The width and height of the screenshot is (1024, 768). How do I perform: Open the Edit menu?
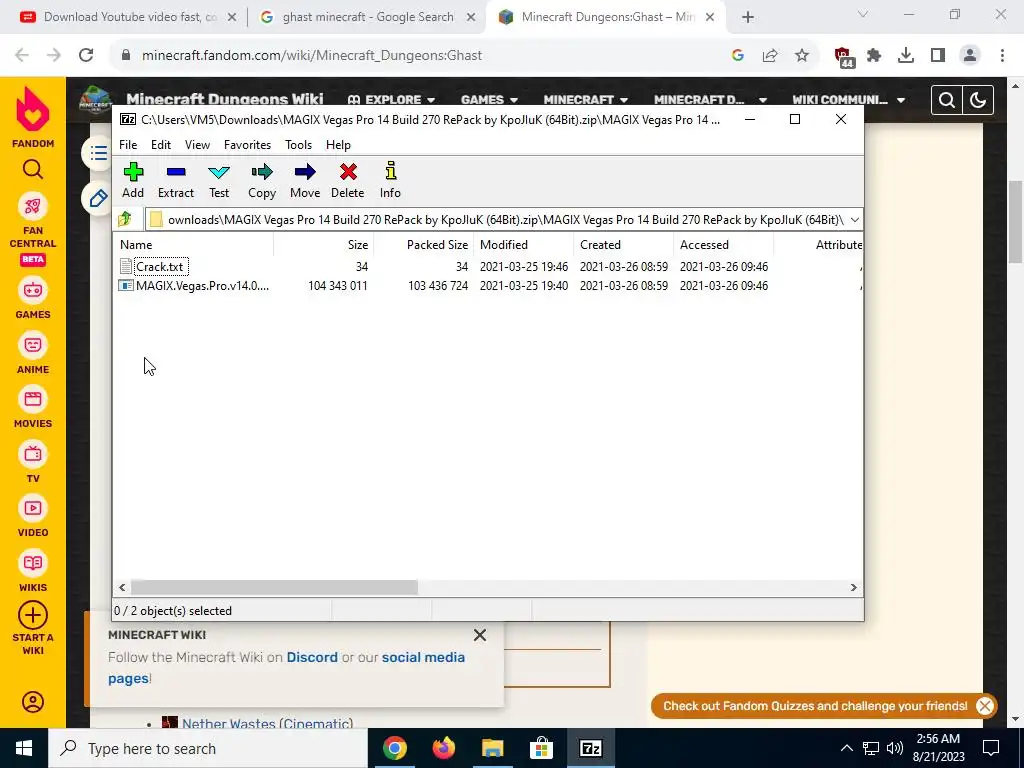point(161,145)
